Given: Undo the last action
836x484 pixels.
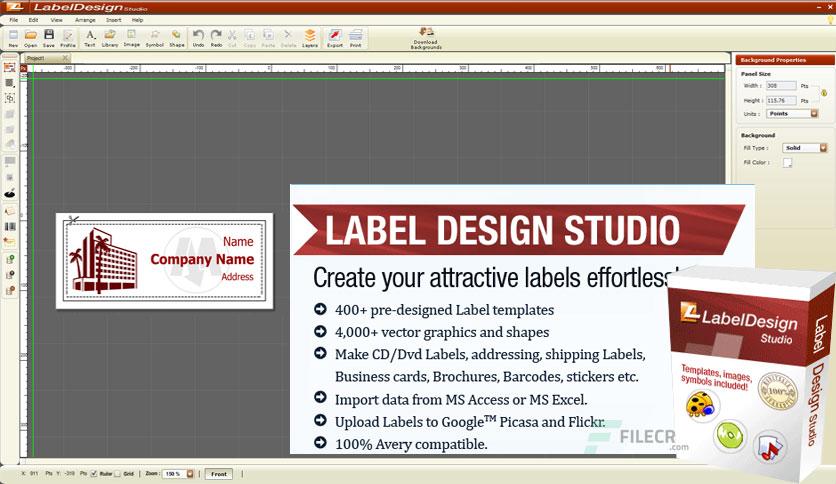Looking at the screenshot, I should (198, 38).
